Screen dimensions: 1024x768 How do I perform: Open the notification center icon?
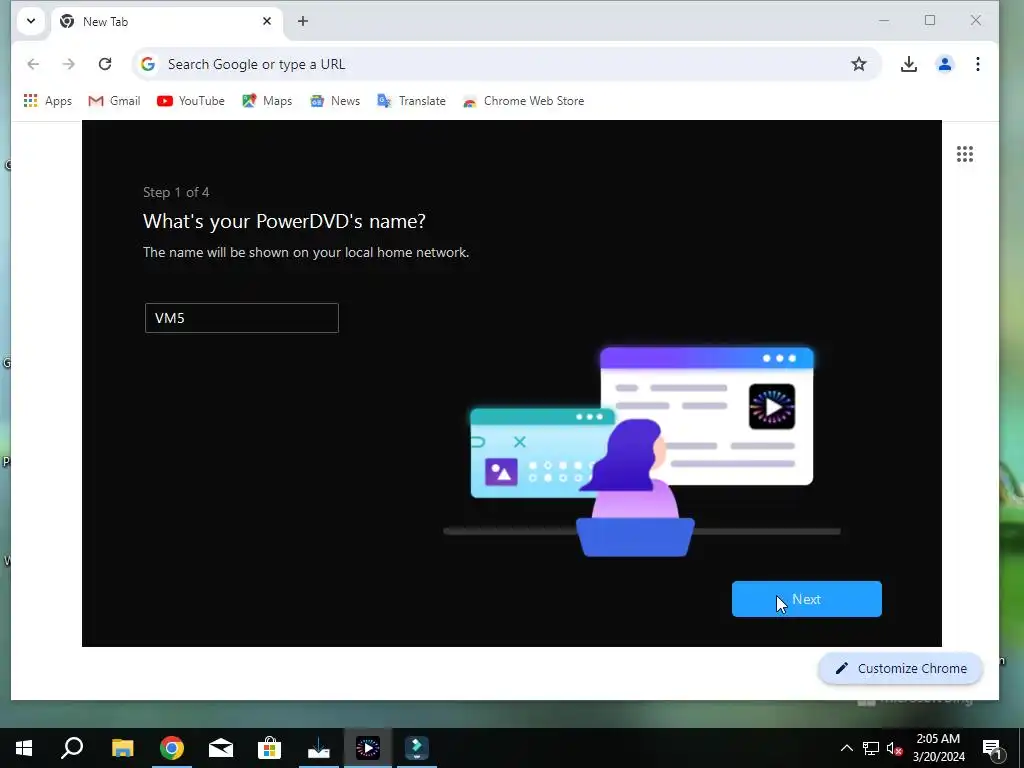point(992,748)
